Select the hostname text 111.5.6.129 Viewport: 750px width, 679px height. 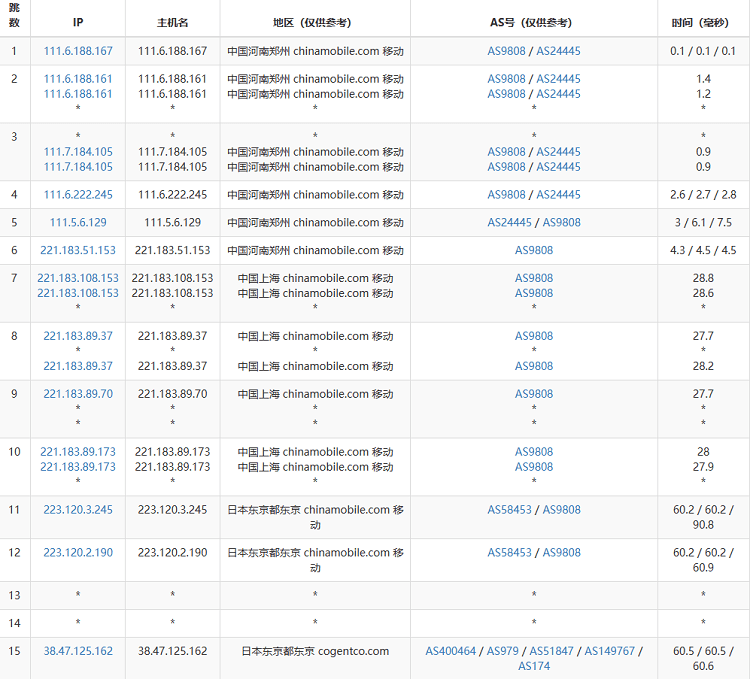click(x=173, y=222)
